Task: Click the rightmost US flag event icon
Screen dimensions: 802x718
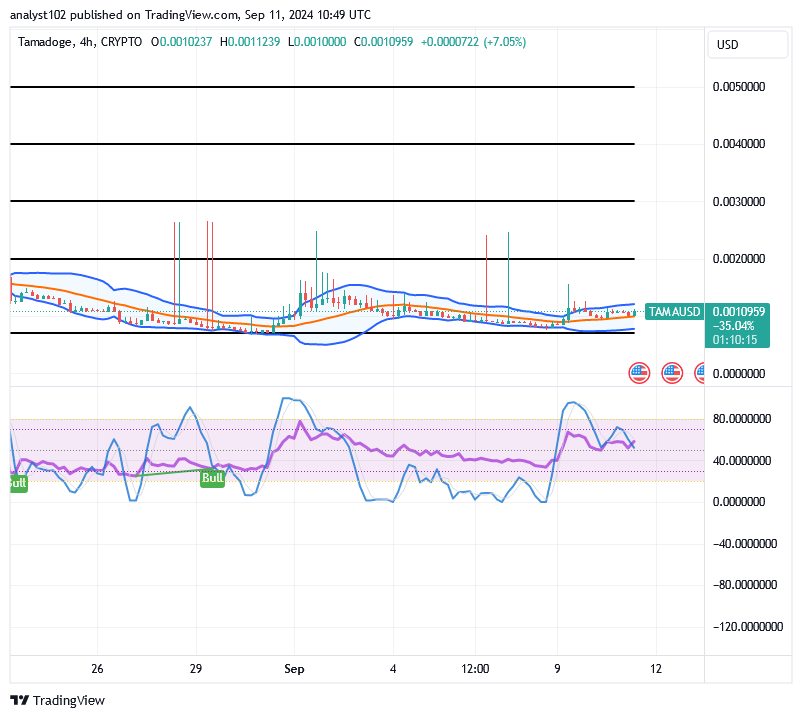Action: tap(701, 372)
